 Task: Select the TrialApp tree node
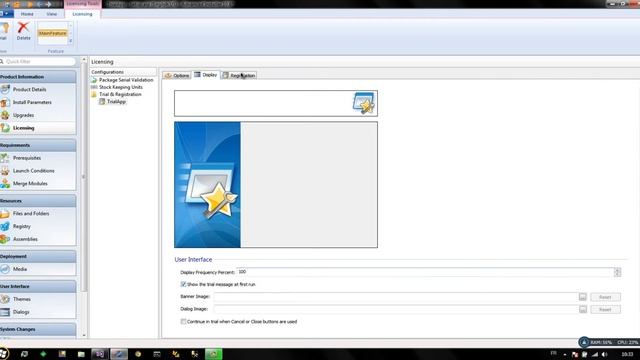click(x=116, y=102)
